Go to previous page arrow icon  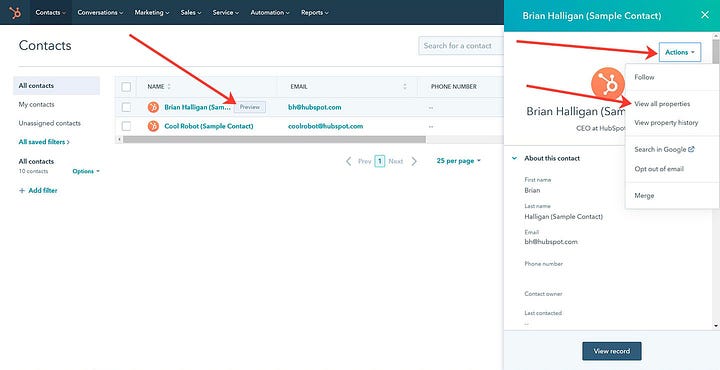click(x=349, y=161)
